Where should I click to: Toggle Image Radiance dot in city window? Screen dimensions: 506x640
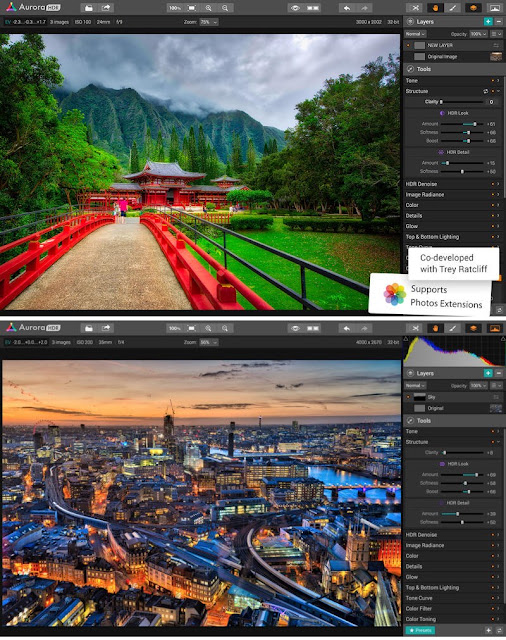(493, 545)
